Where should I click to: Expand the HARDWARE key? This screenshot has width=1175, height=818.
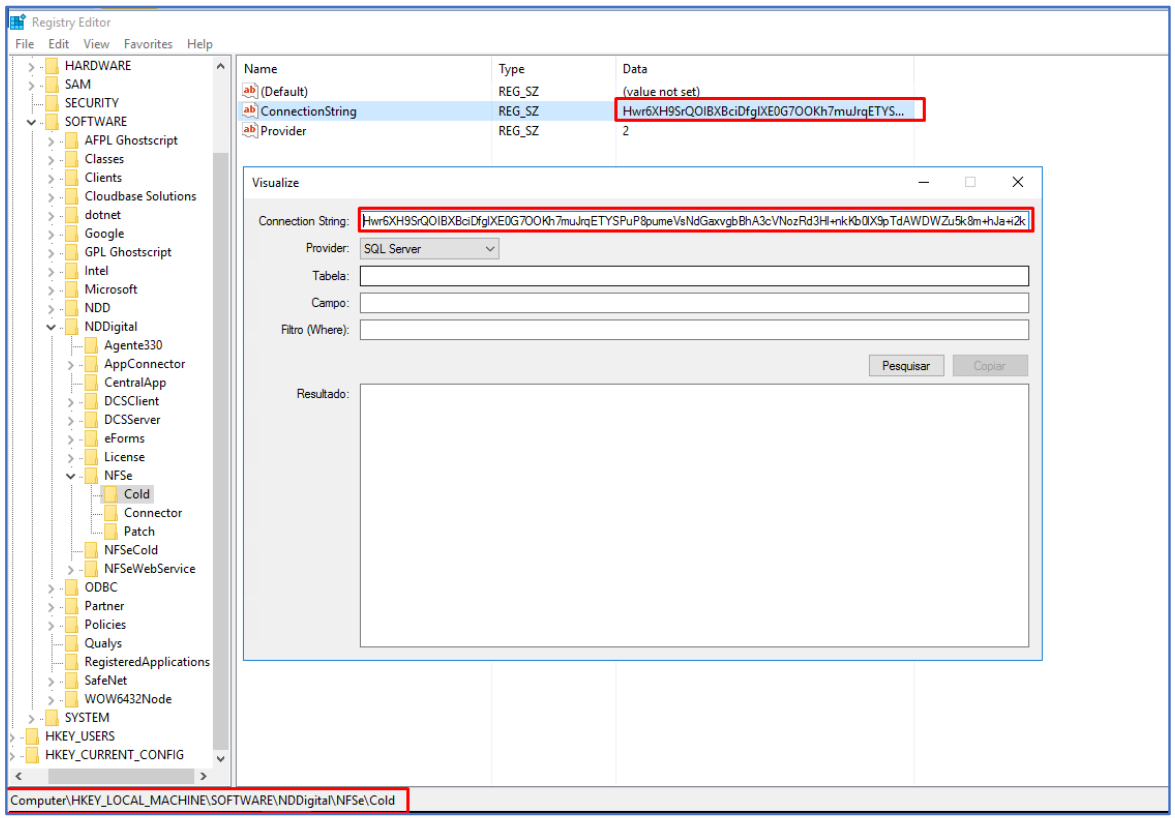point(31,66)
